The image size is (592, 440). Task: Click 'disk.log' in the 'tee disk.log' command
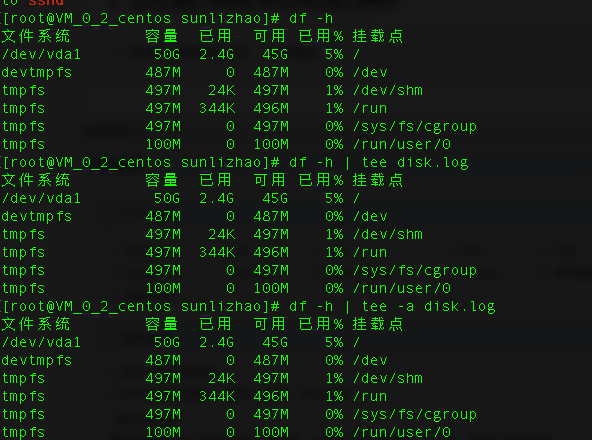pyautogui.click(x=433, y=163)
